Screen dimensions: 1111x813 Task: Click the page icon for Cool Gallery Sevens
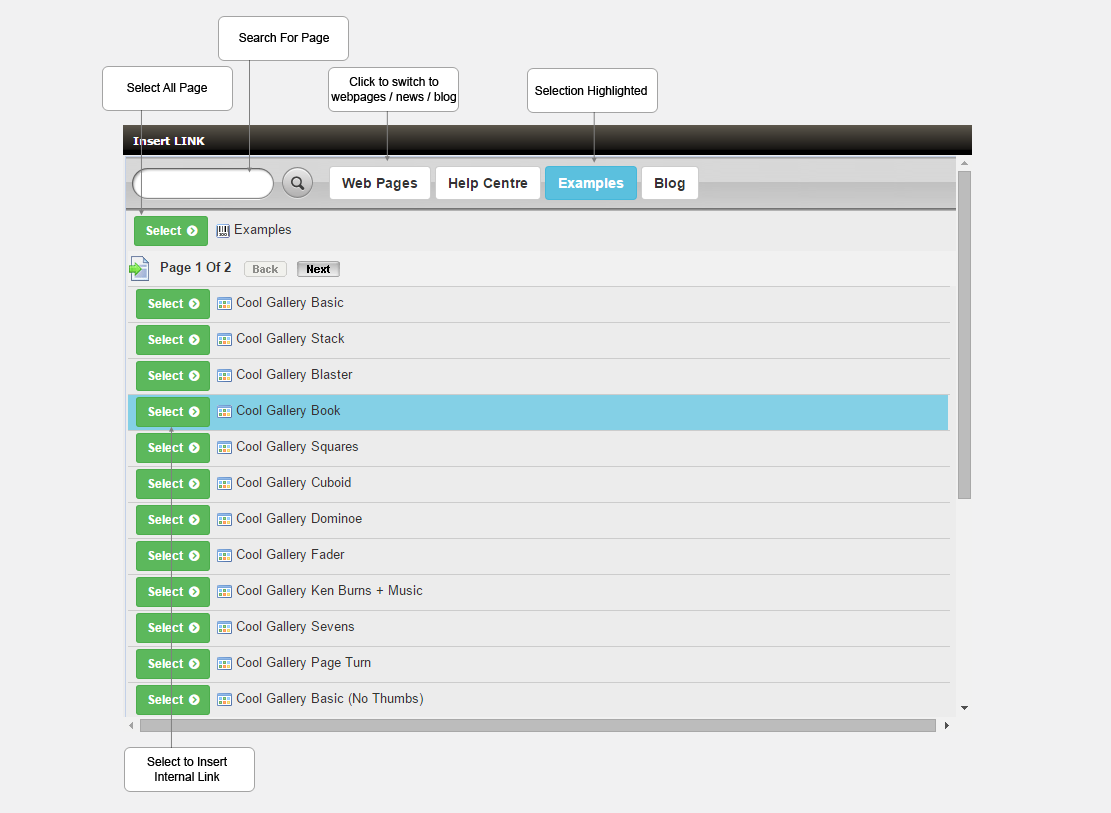tap(225, 628)
